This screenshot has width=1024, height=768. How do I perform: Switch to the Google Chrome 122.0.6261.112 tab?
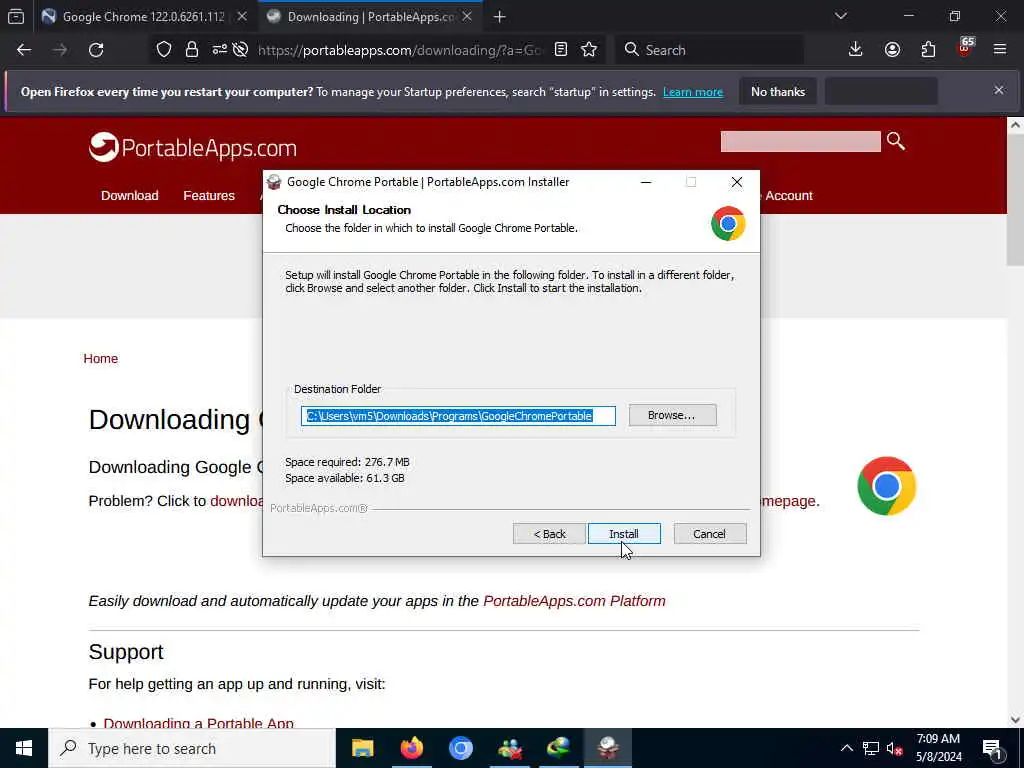click(144, 17)
